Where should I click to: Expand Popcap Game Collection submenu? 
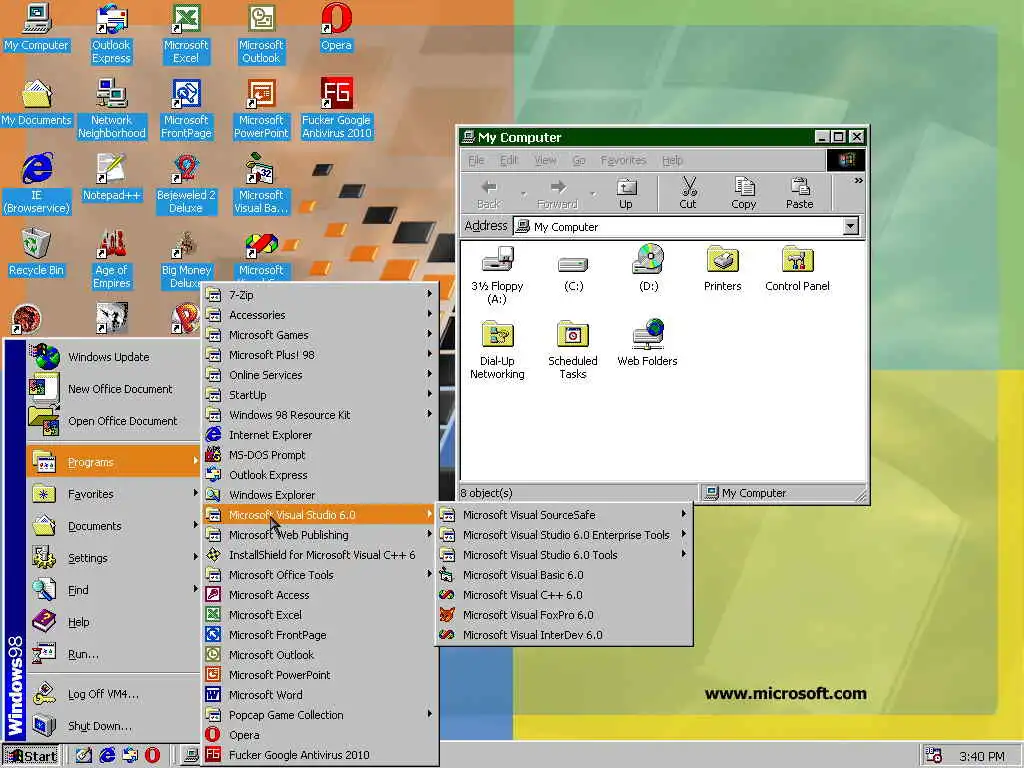coord(320,715)
